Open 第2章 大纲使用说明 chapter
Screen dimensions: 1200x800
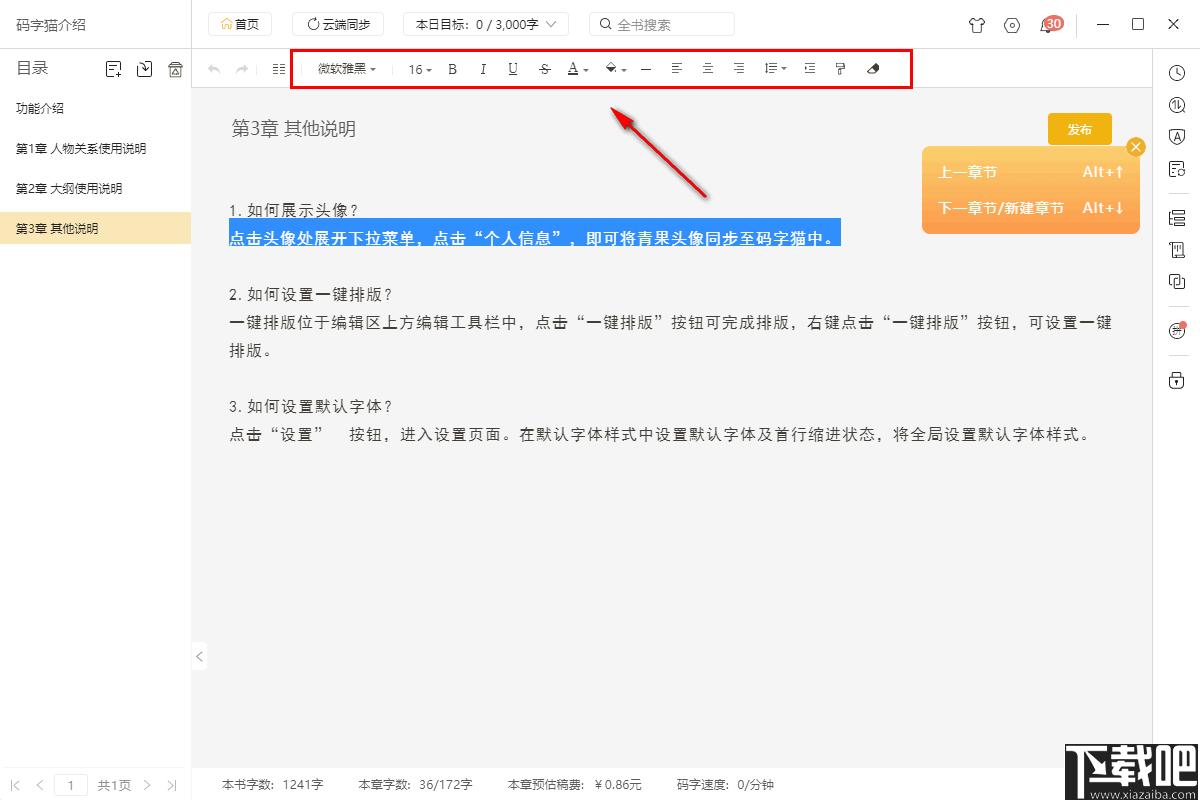pyautogui.click(x=95, y=188)
